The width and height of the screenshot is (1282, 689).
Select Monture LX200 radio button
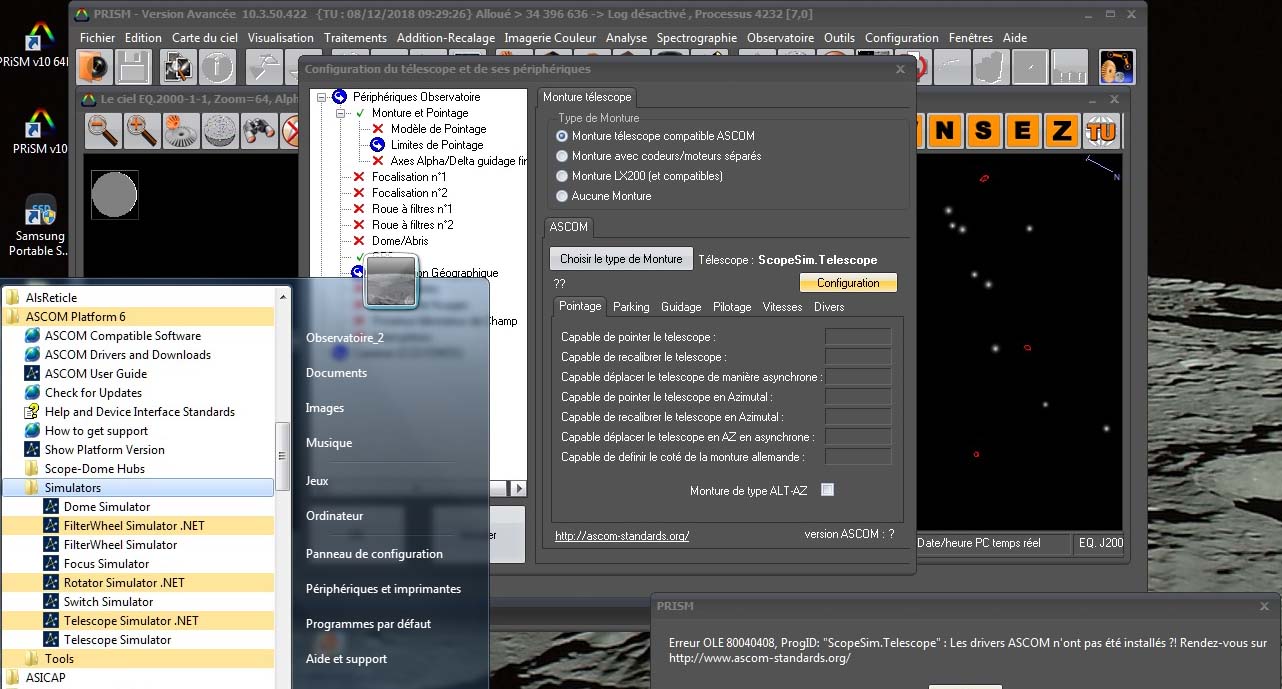pyautogui.click(x=562, y=176)
